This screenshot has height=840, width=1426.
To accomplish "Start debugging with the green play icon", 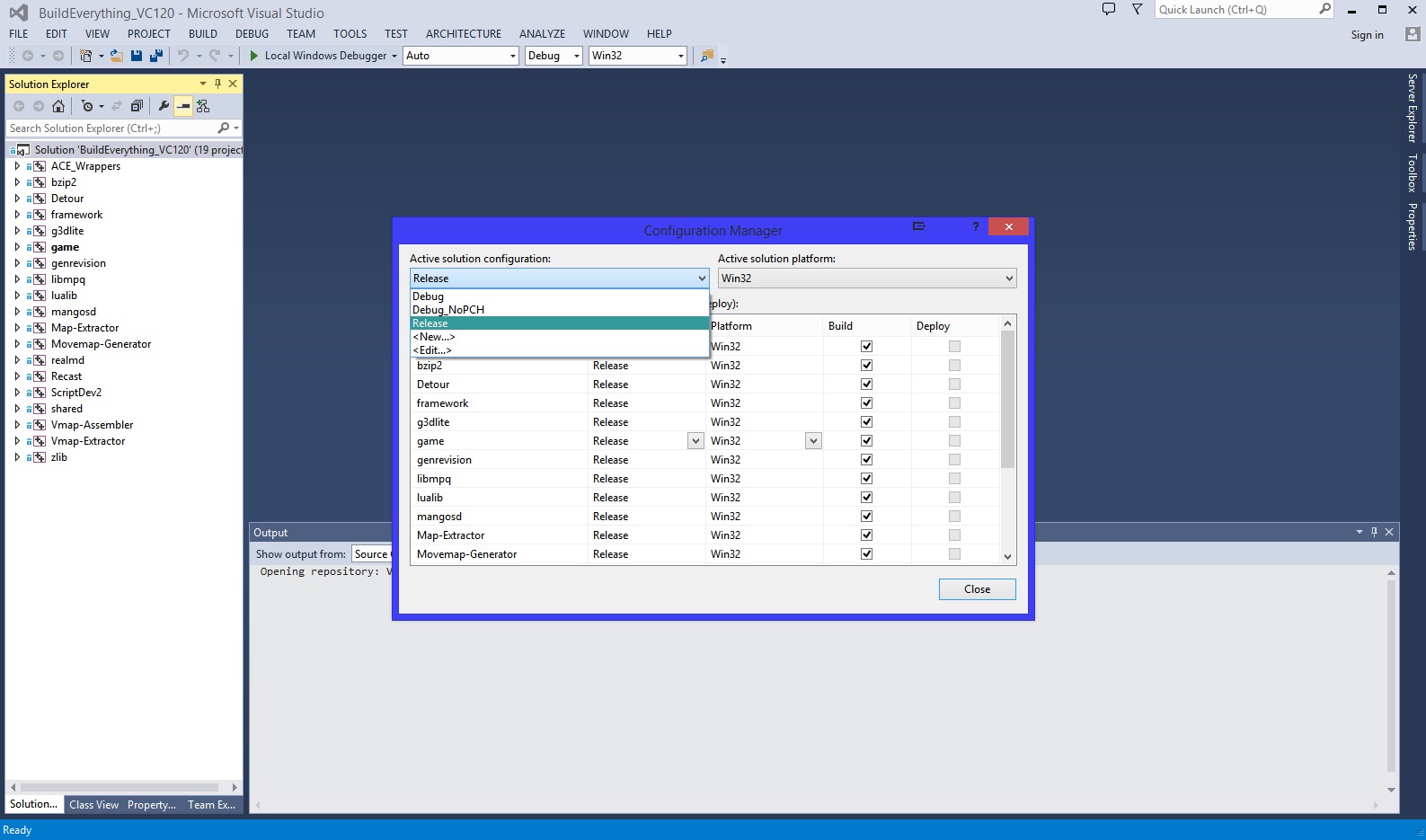I will (254, 56).
